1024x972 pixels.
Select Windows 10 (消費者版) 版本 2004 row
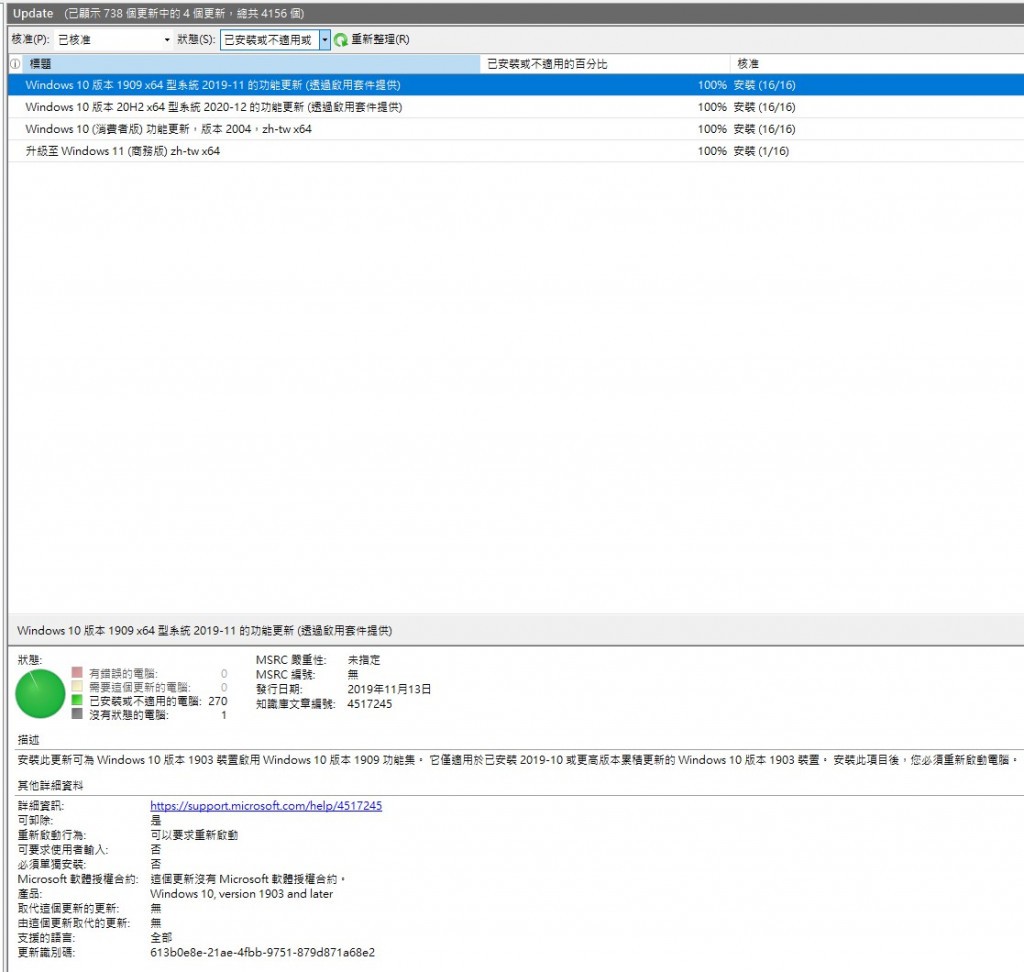point(516,129)
